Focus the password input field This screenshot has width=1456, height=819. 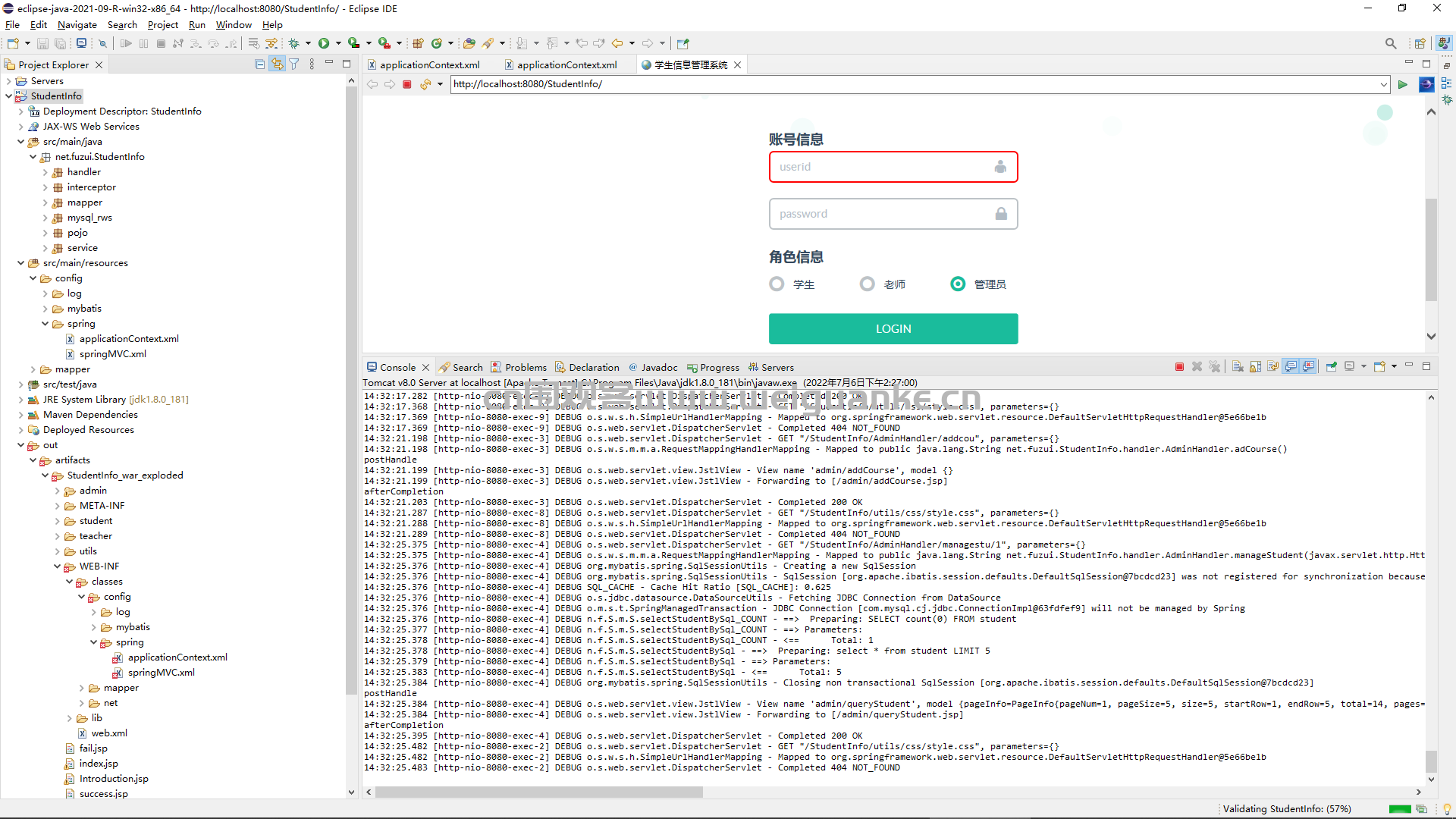[x=893, y=214]
